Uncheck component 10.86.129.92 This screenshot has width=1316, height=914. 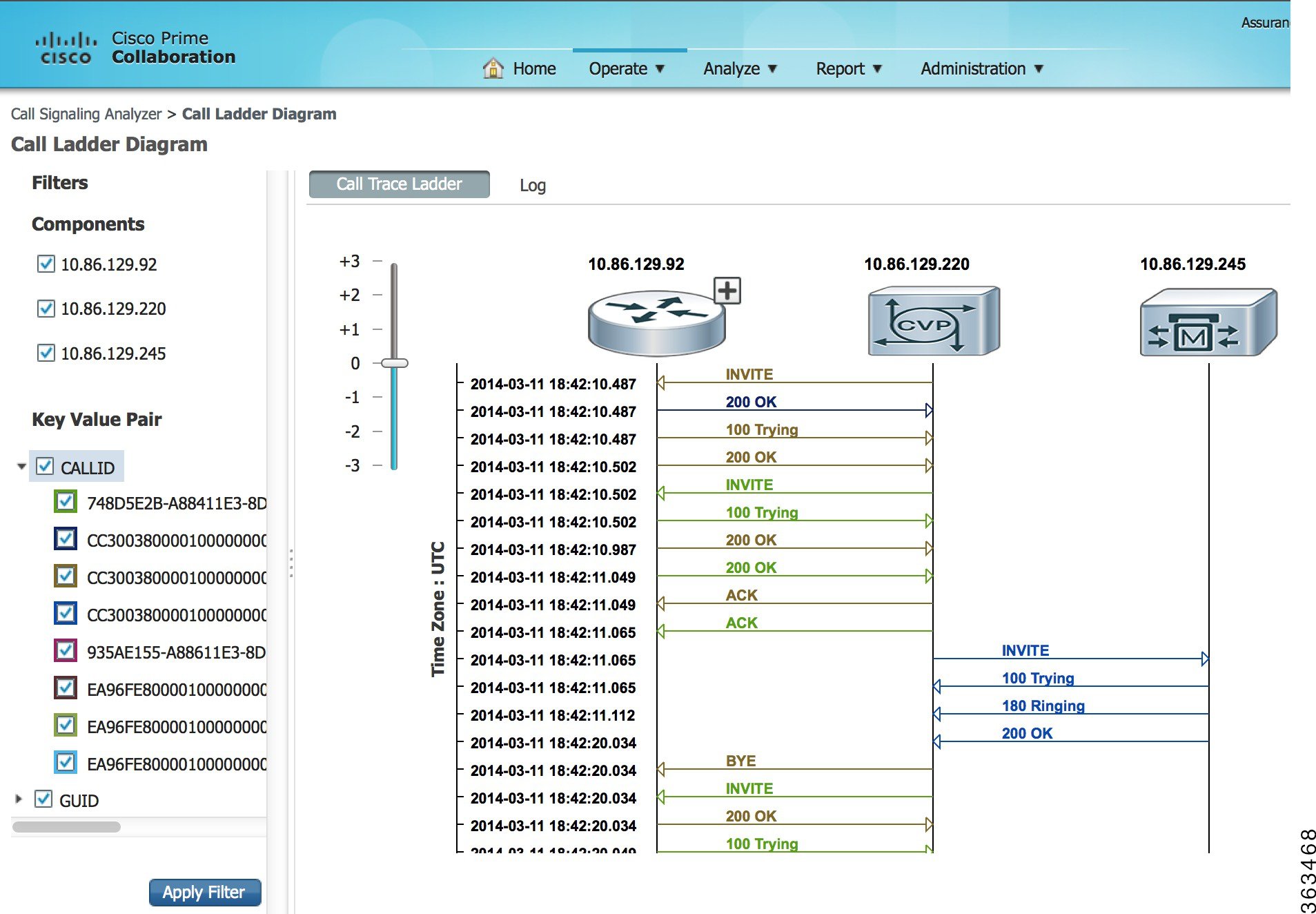(x=46, y=264)
